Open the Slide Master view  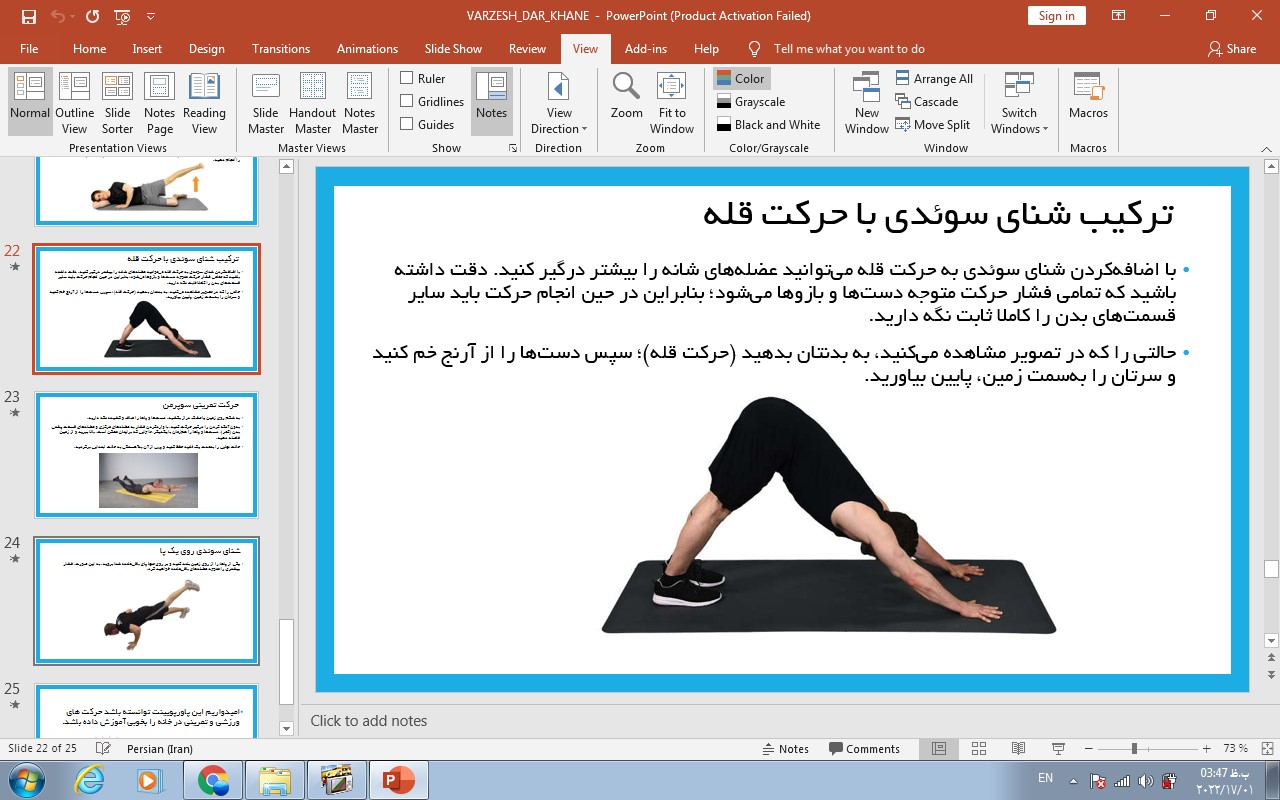(266, 102)
